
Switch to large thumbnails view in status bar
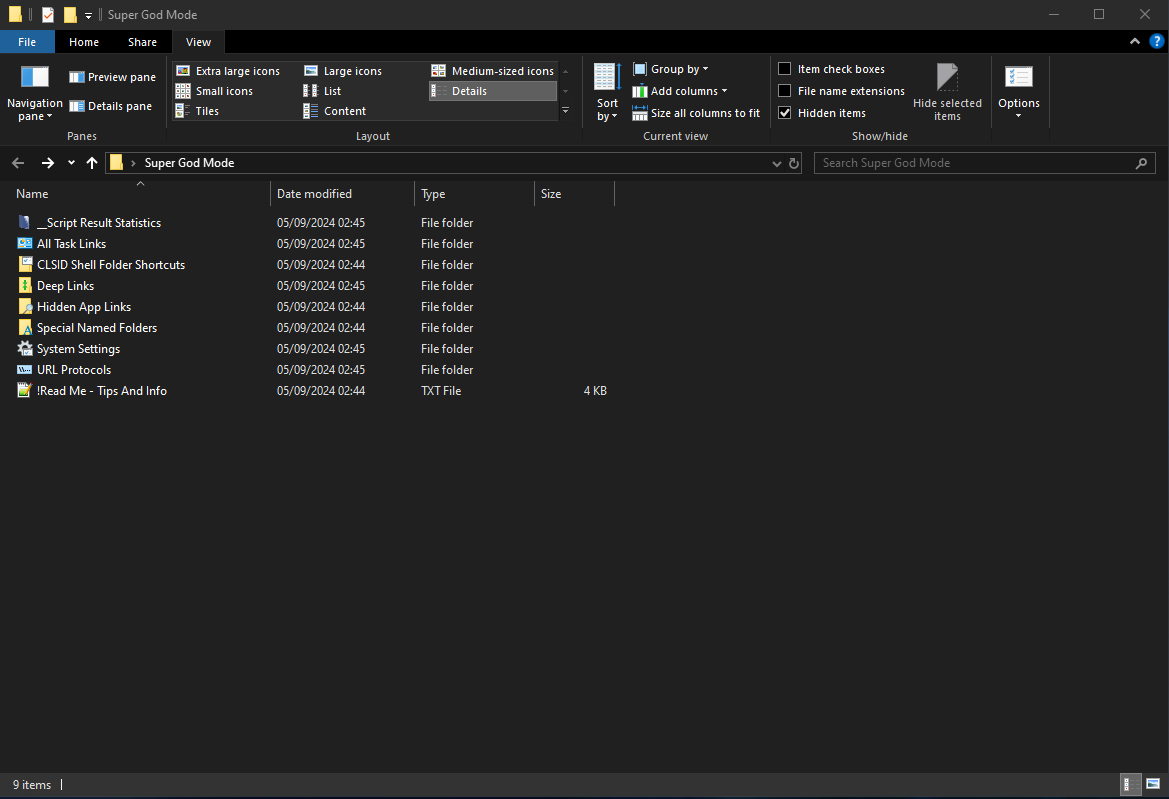click(x=1153, y=784)
